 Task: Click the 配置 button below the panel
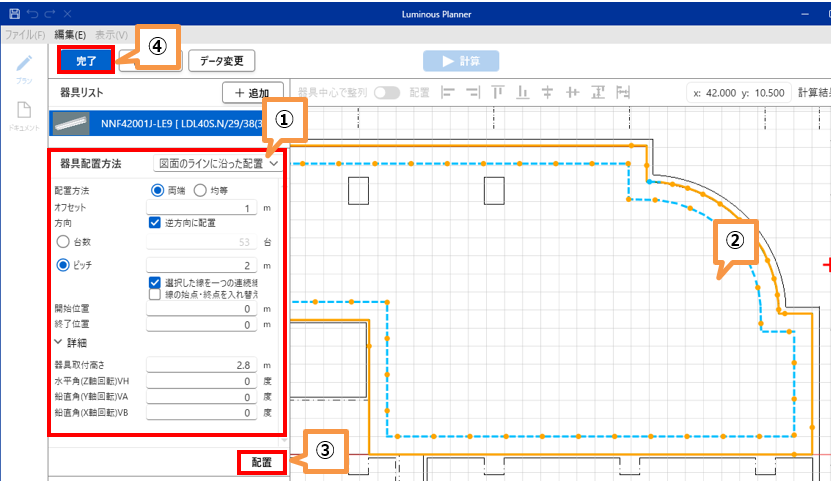261,463
